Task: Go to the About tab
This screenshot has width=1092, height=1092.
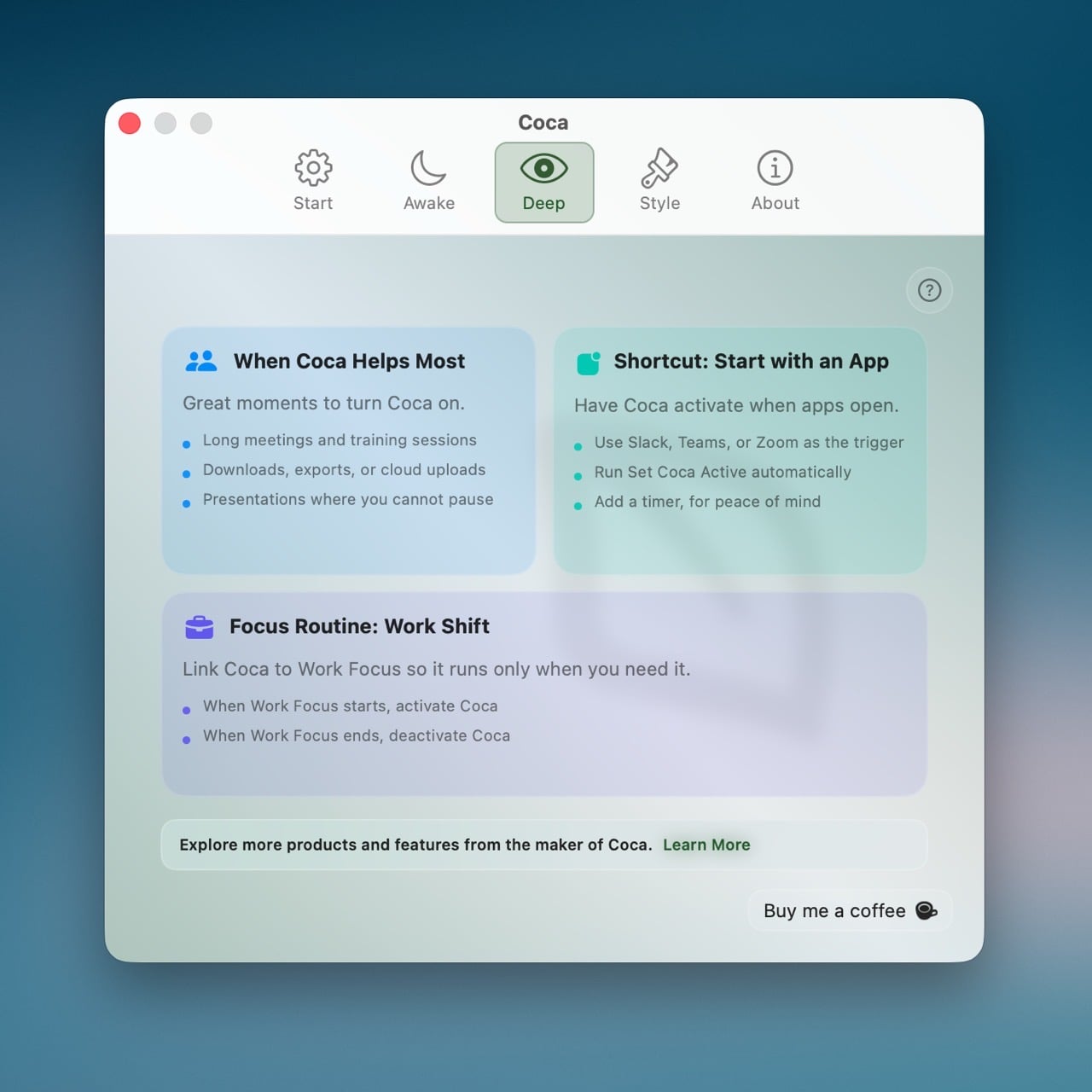Action: (775, 182)
